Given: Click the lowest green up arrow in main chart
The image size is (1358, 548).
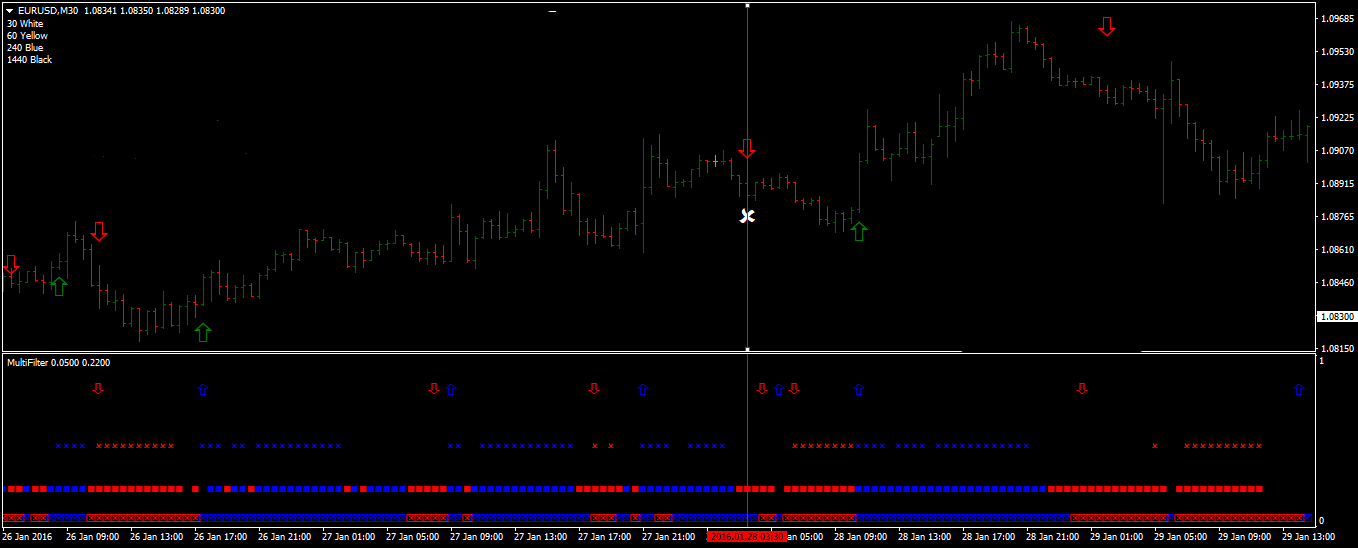Looking at the screenshot, I should coord(203,332).
